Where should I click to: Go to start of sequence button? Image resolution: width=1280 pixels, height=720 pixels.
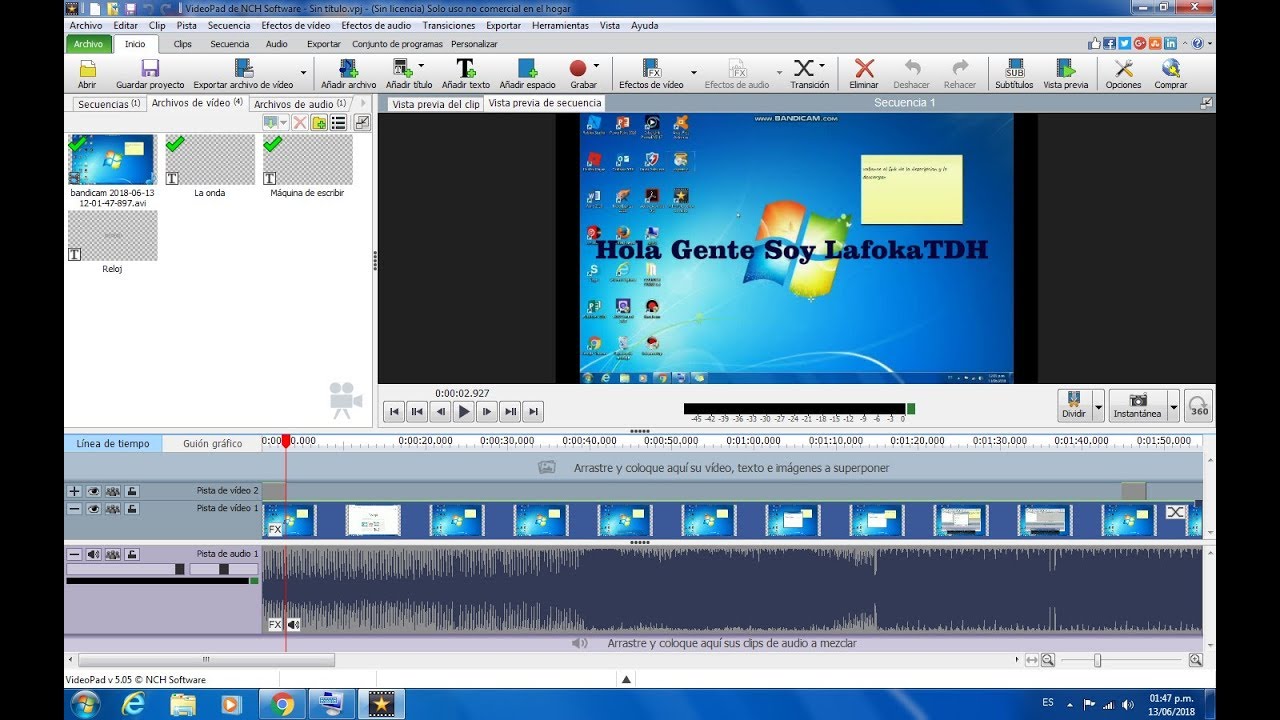(x=394, y=411)
